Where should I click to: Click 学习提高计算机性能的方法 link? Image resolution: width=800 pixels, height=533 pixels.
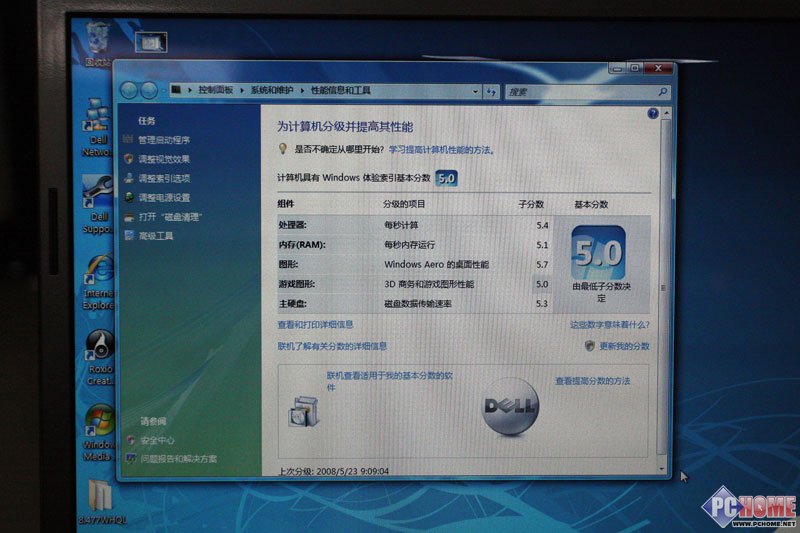pos(441,150)
